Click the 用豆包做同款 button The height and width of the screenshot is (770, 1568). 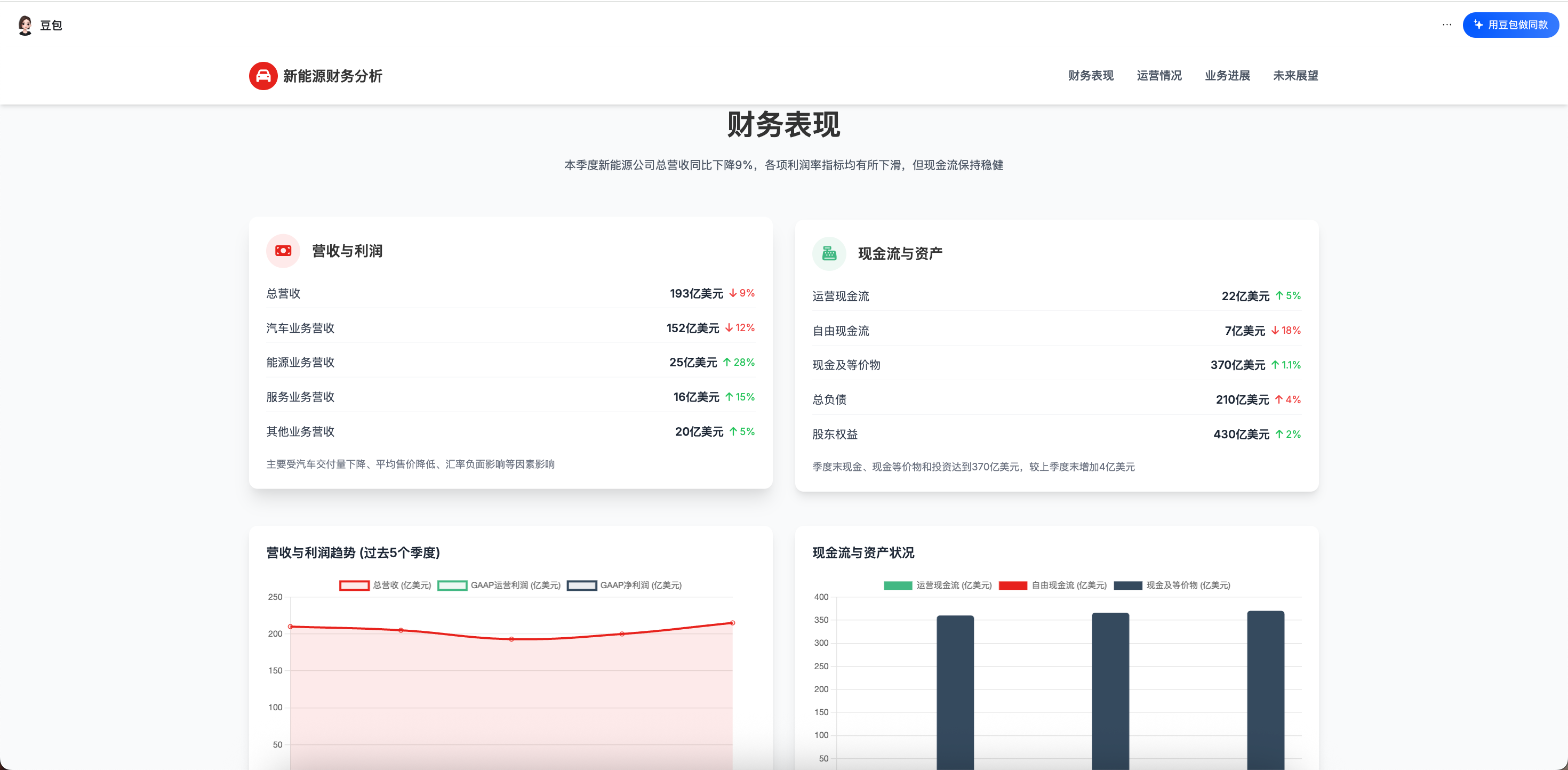pos(1510,25)
